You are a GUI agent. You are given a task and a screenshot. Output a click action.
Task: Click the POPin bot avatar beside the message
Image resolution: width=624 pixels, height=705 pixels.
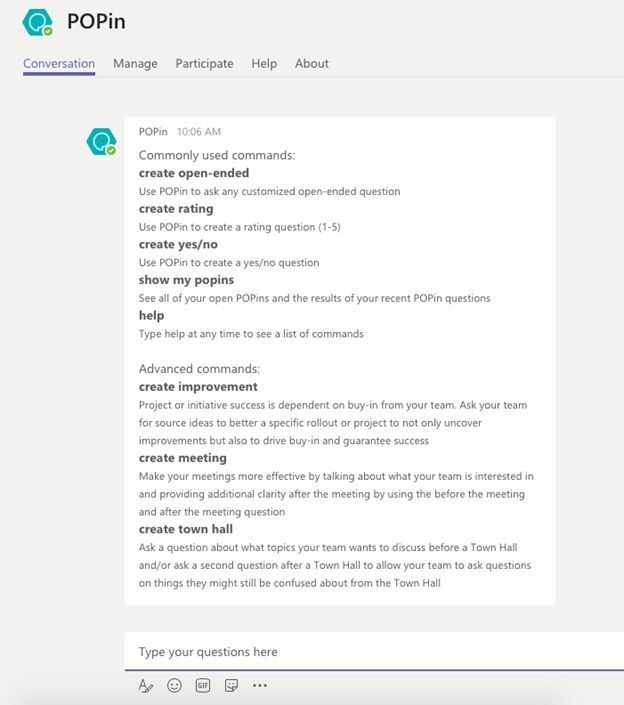(x=101, y=142)
